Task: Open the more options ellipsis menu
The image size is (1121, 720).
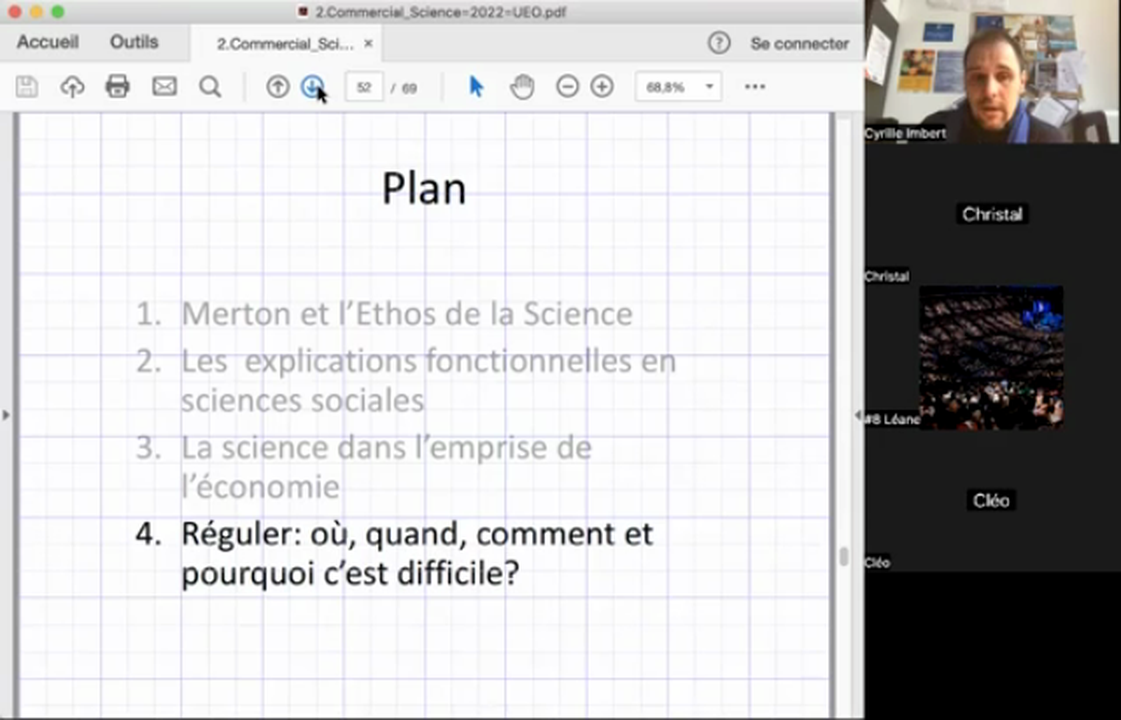Action: point(754,87)
